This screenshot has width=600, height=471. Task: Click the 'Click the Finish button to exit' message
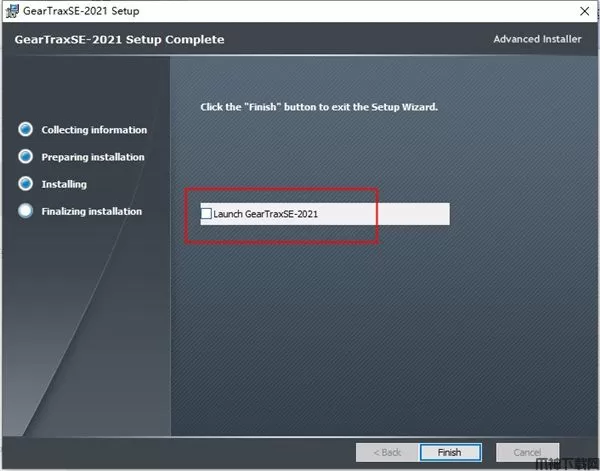coord(319,107)
